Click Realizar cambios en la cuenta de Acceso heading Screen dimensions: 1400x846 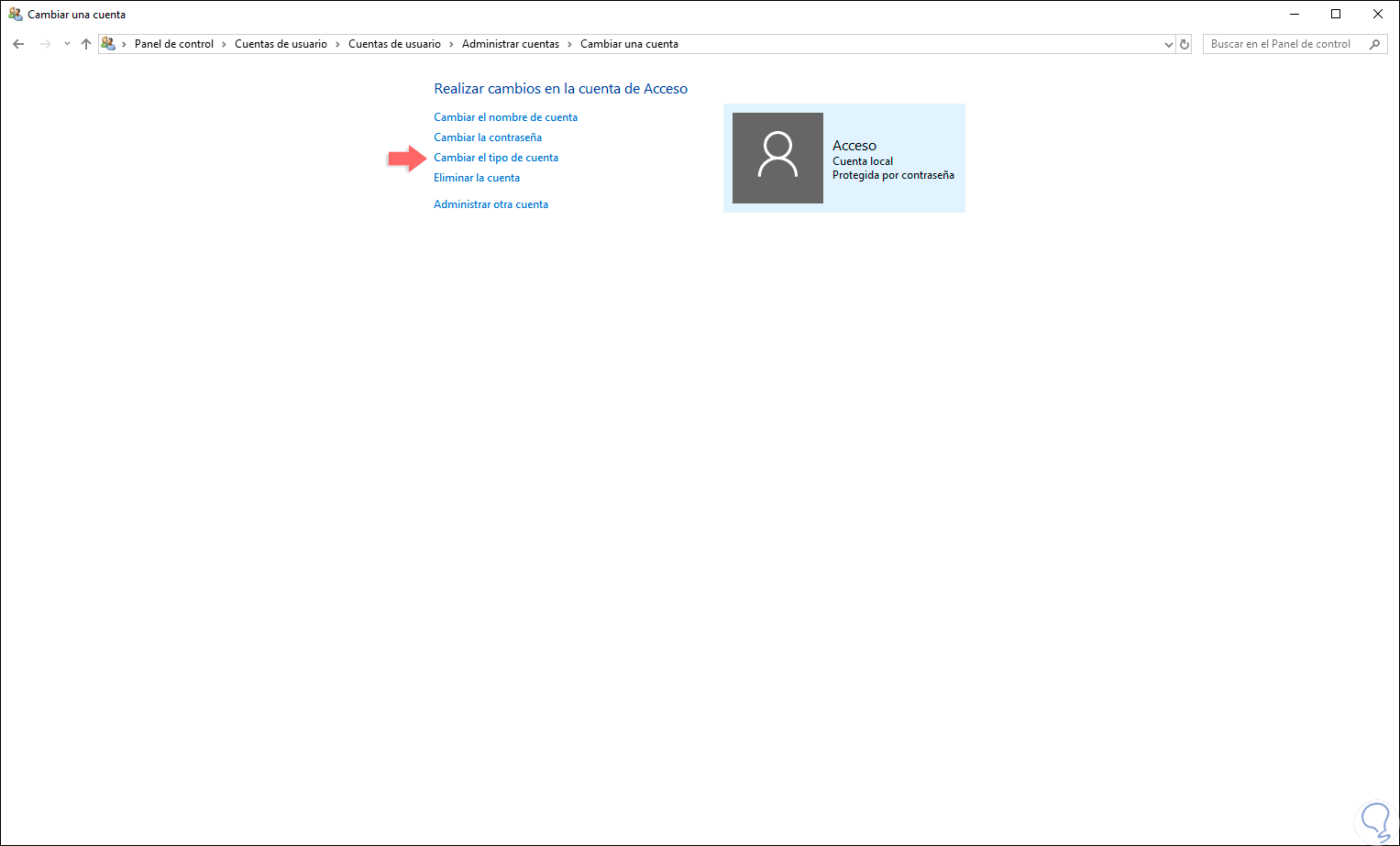(x=560, y=89)
